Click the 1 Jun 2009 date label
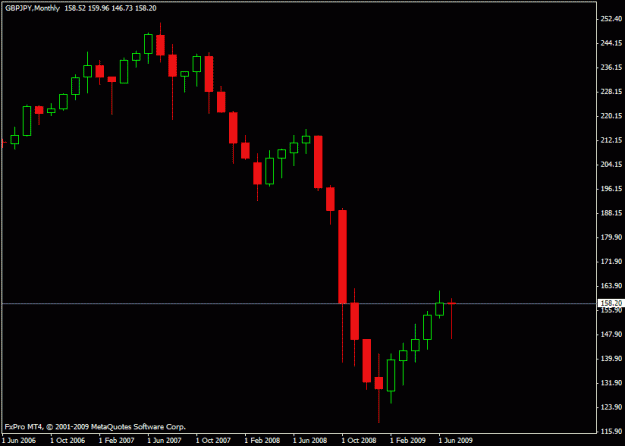The image size is (625, 446). 456,440
